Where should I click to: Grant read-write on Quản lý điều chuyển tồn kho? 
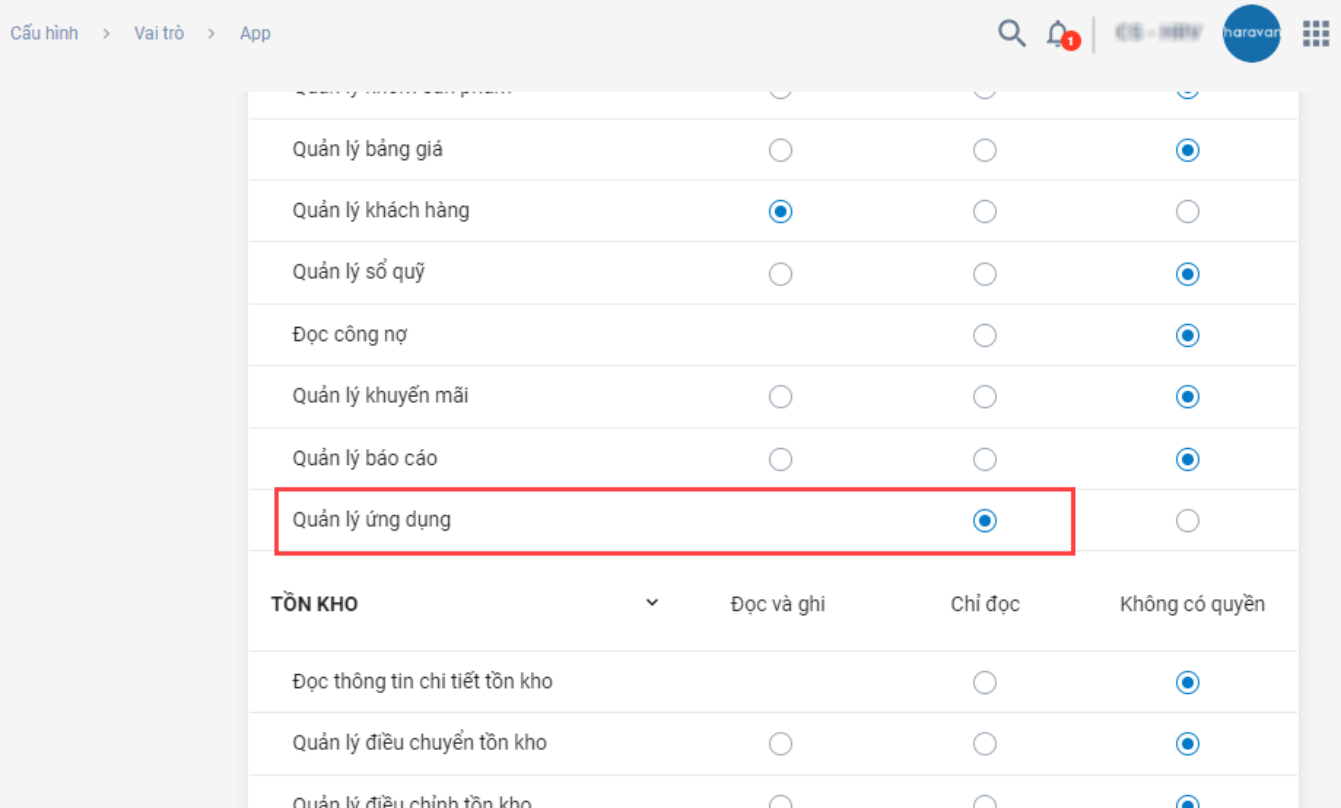pos(780,744)
